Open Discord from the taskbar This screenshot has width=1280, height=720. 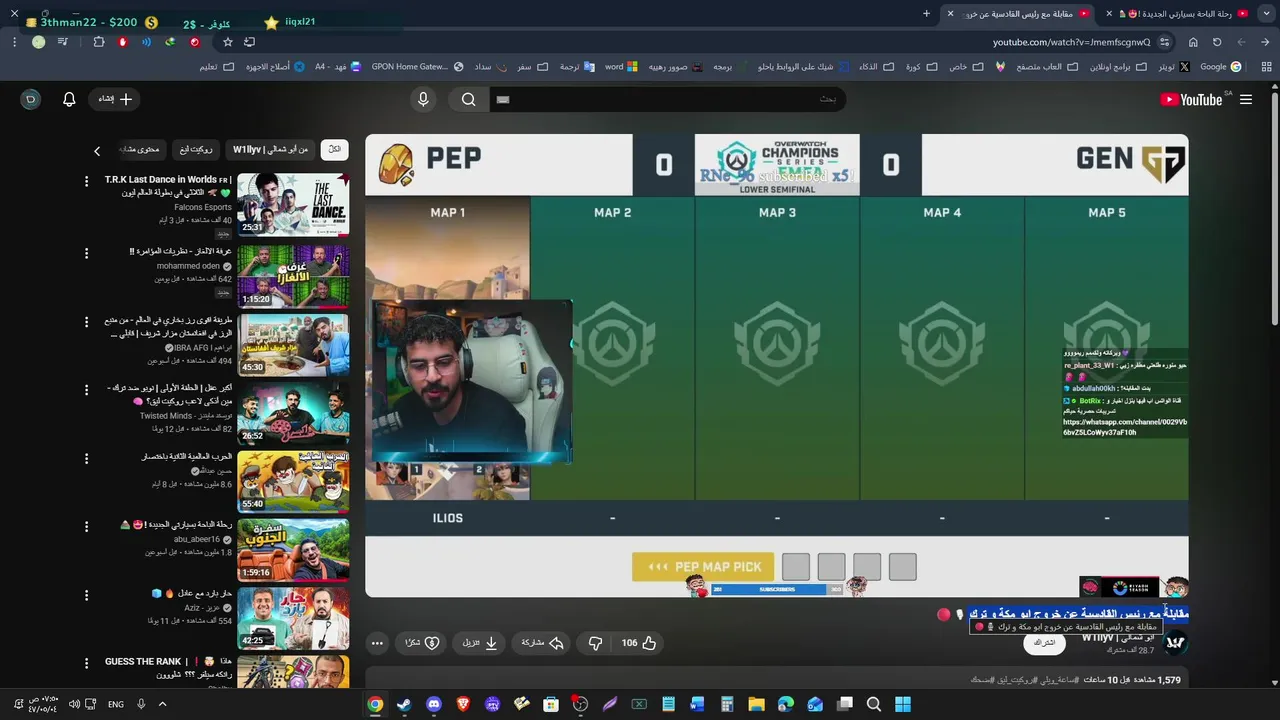coord(433,704)
